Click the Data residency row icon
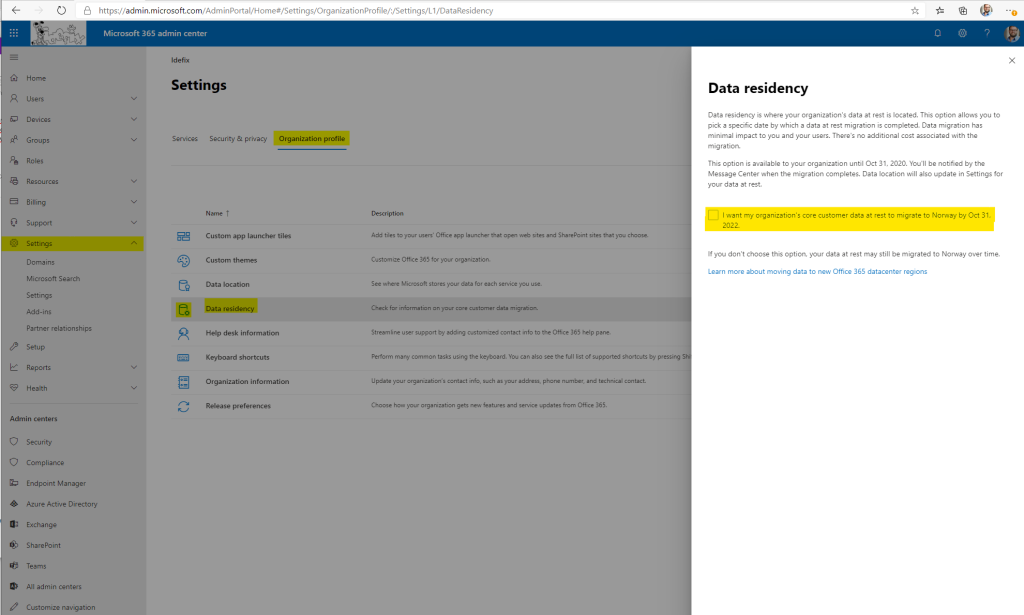Image resolution: width=1024 pixels, height=615 pixels. (184, 308)
